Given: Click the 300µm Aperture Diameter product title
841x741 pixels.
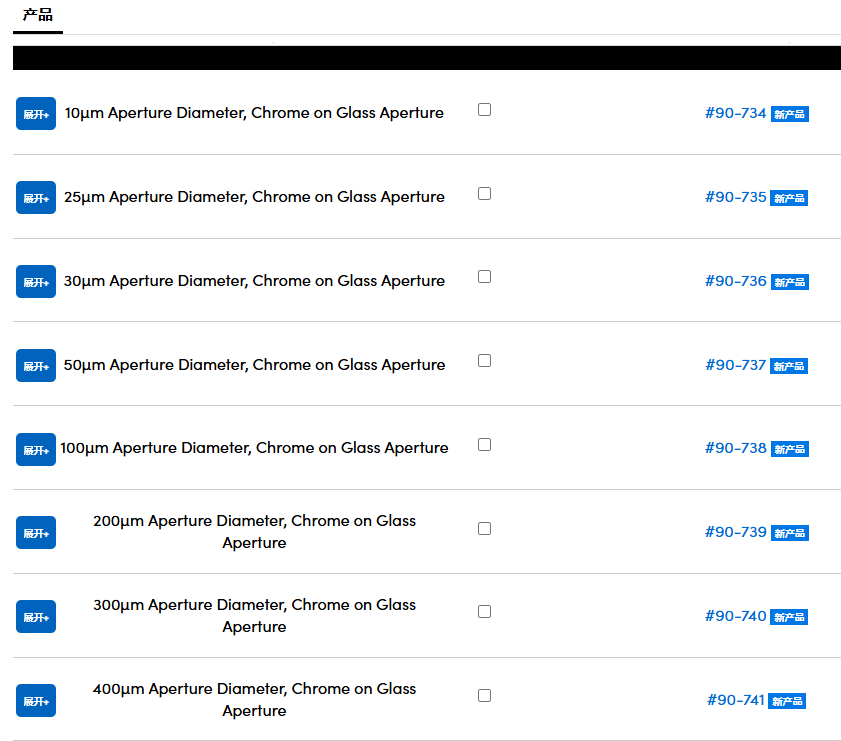Looking at the screenshot, I should coord(254,616).
